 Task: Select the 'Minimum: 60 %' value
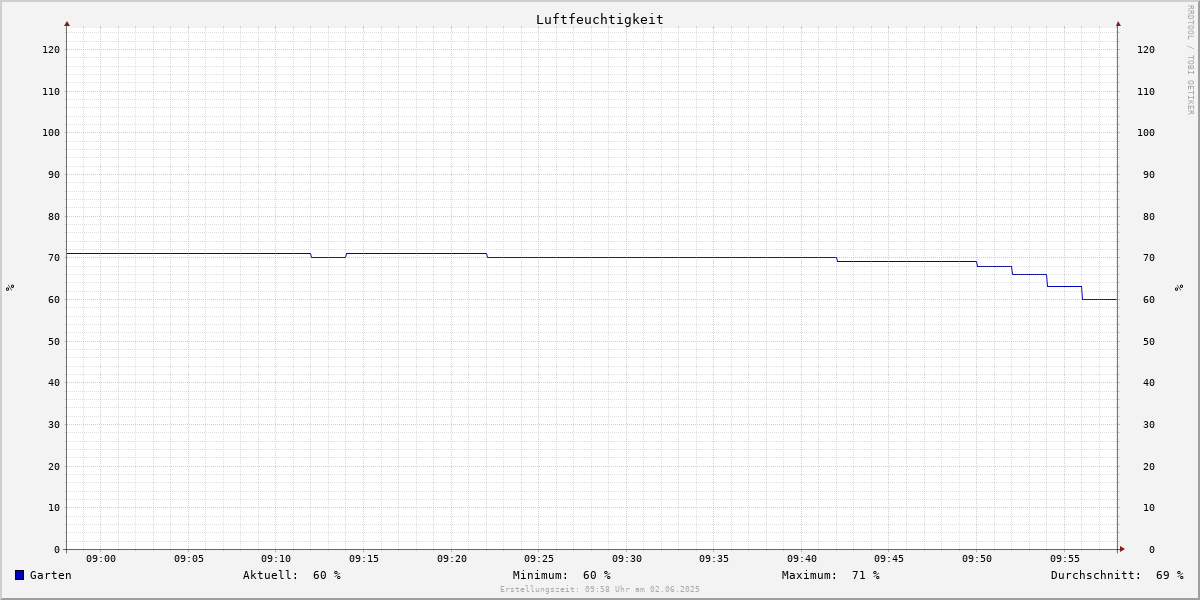562,575
